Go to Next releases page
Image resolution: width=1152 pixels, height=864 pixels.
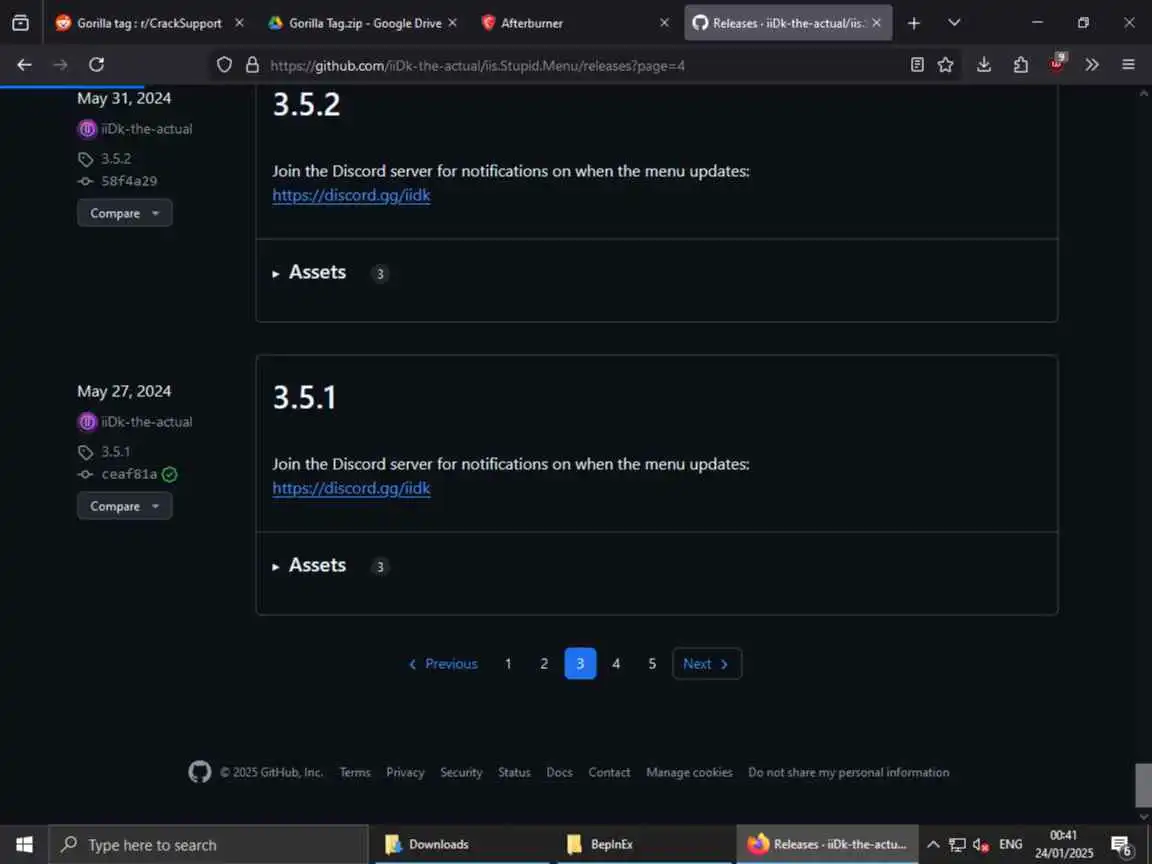[707, 664]
